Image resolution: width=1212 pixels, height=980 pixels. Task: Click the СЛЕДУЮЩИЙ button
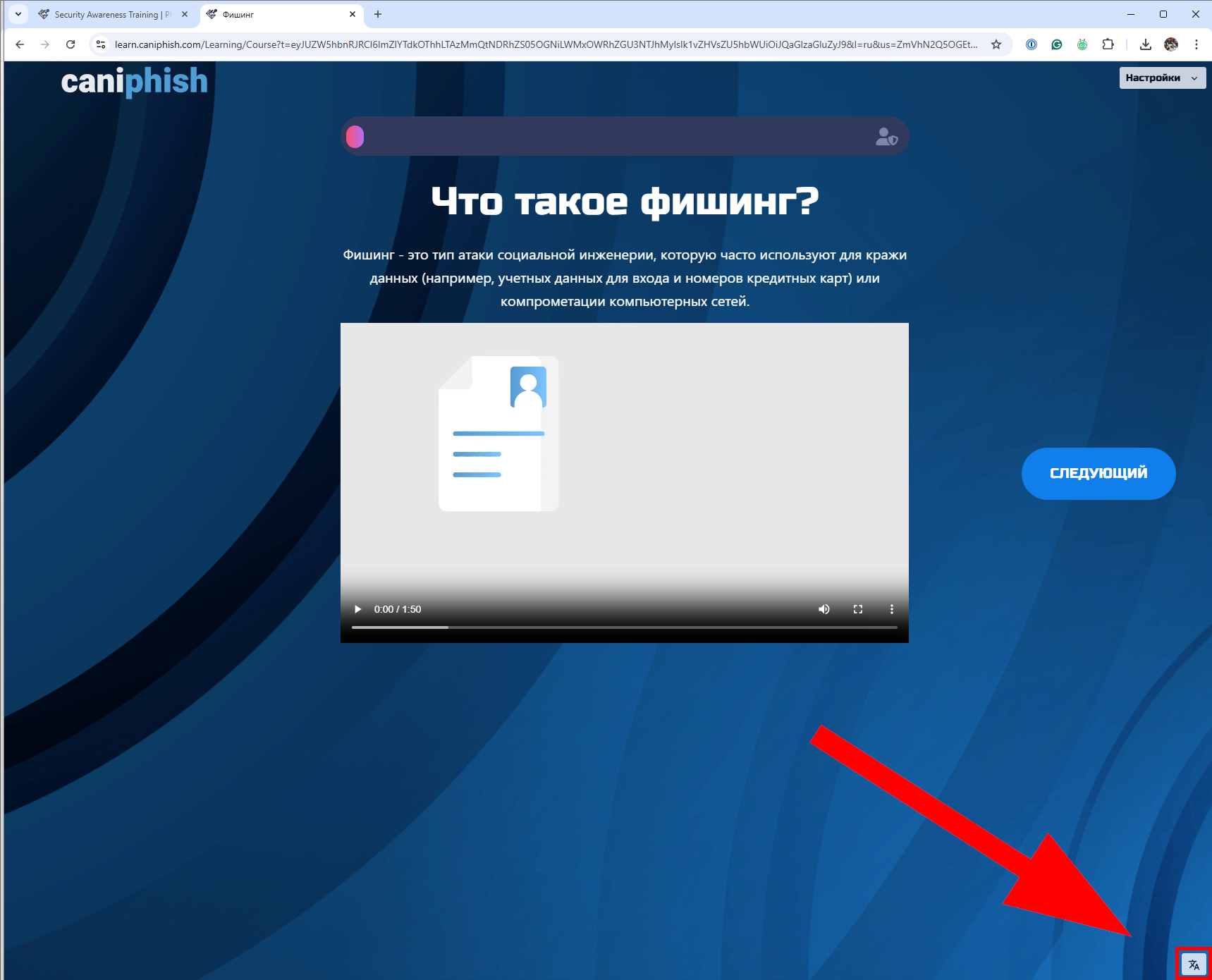tap(1098, 473)
